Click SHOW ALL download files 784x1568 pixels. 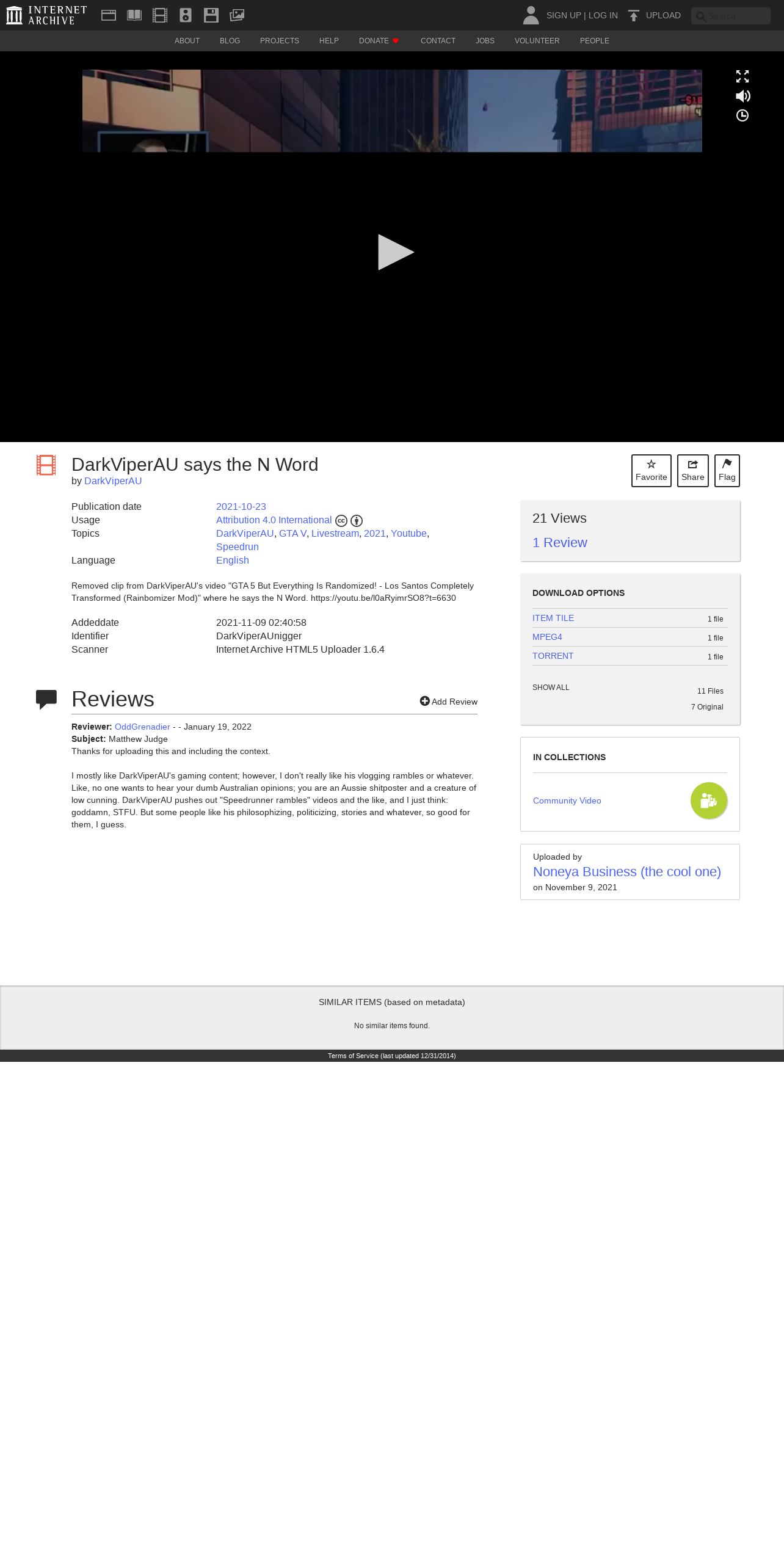coord(551,688)
